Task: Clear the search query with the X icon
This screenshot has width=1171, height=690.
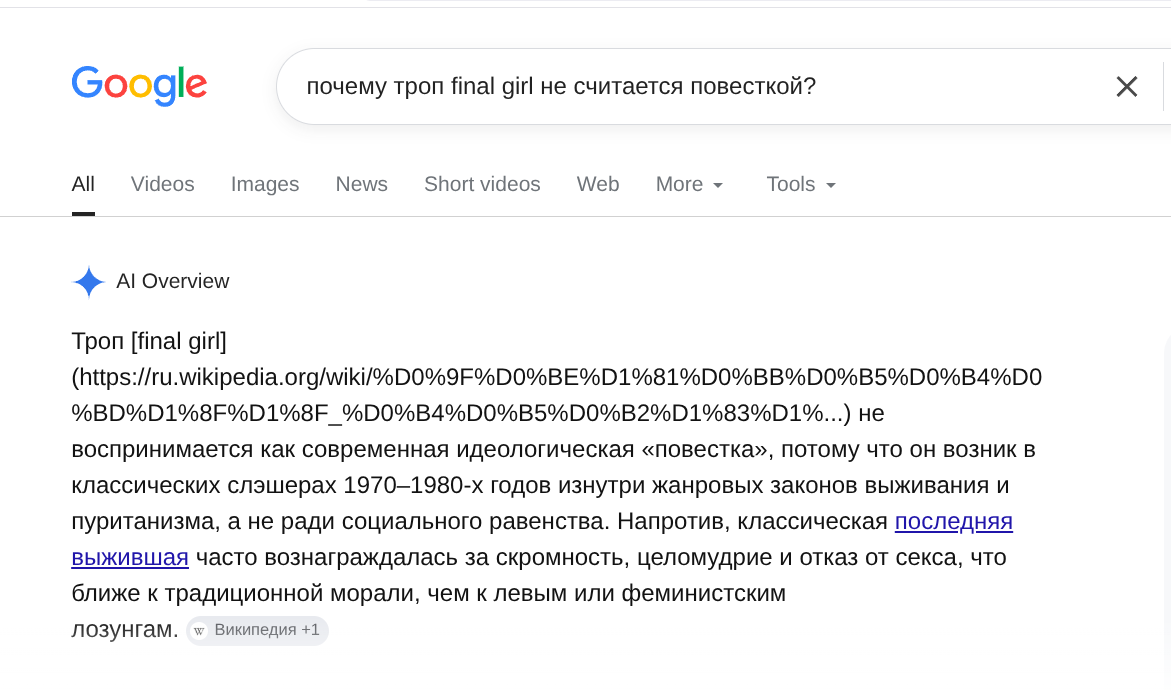Action: (1126, 87)
